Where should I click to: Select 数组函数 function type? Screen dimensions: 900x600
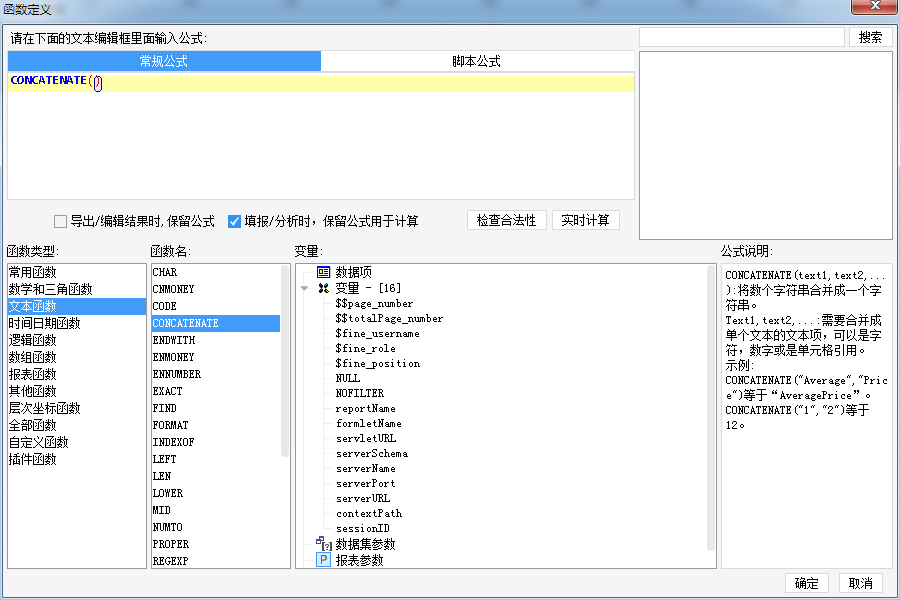click(x=77, y=357)
